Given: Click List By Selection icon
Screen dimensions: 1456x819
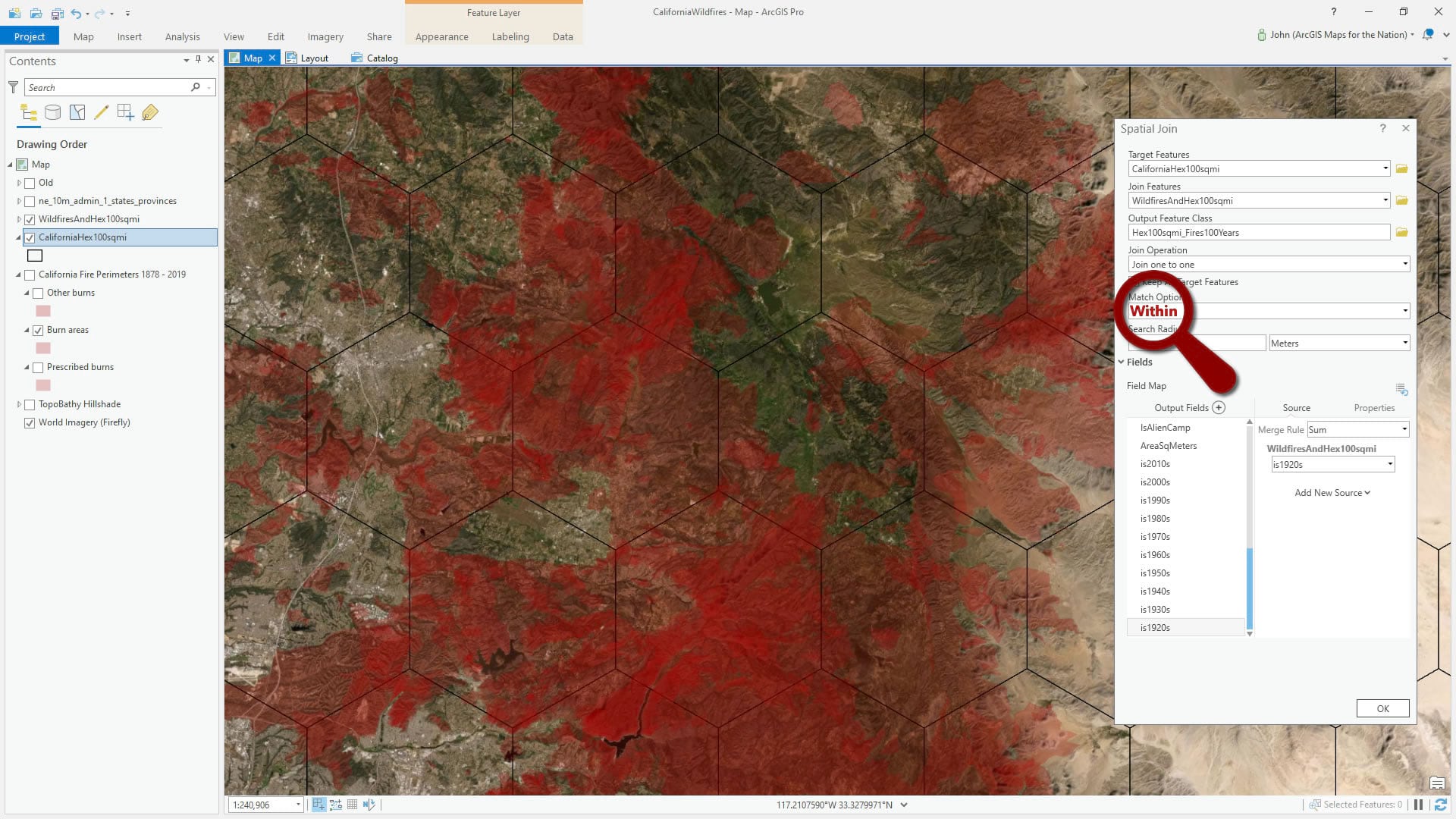Looking at the screenshot, I should coord(77,113).
